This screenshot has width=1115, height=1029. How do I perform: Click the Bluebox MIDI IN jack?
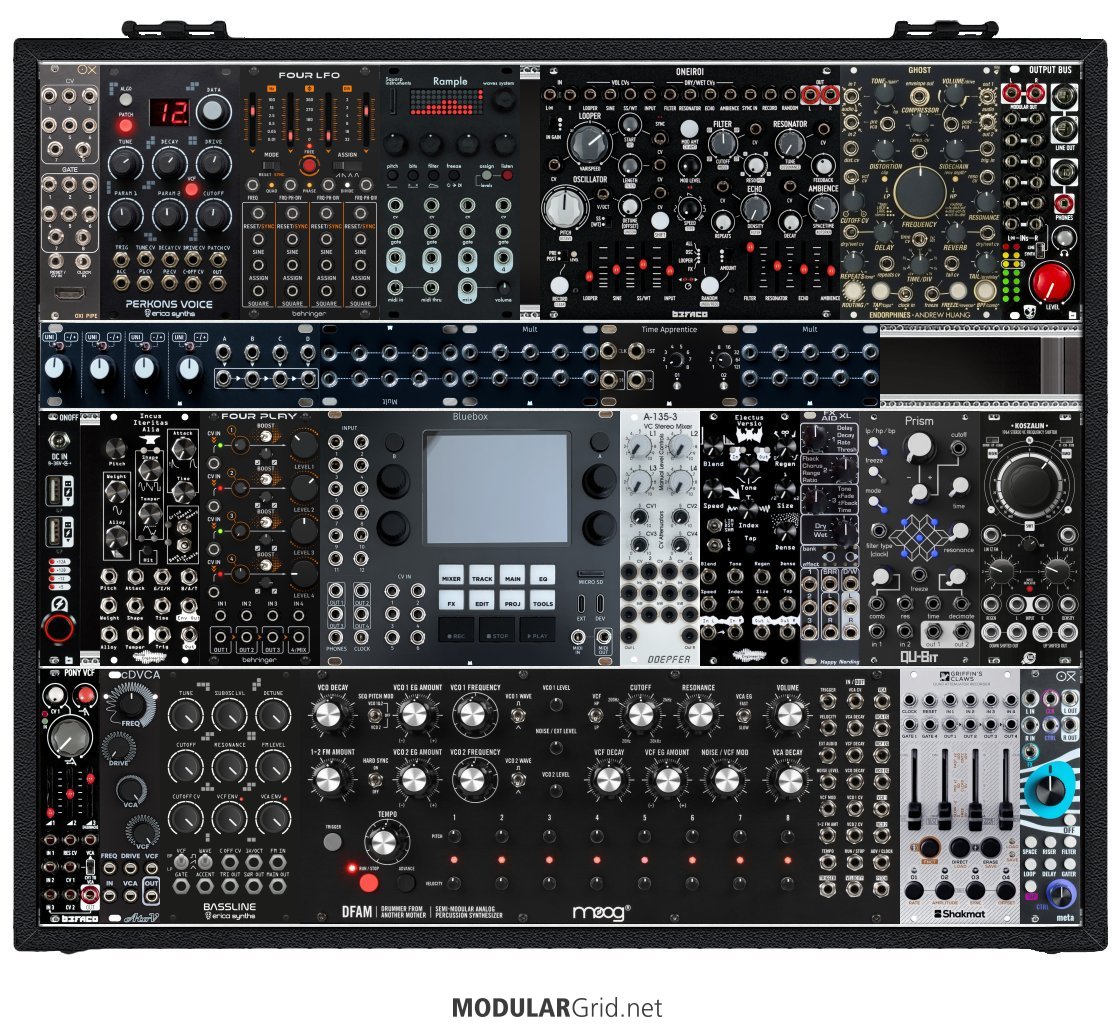(579, 638)
